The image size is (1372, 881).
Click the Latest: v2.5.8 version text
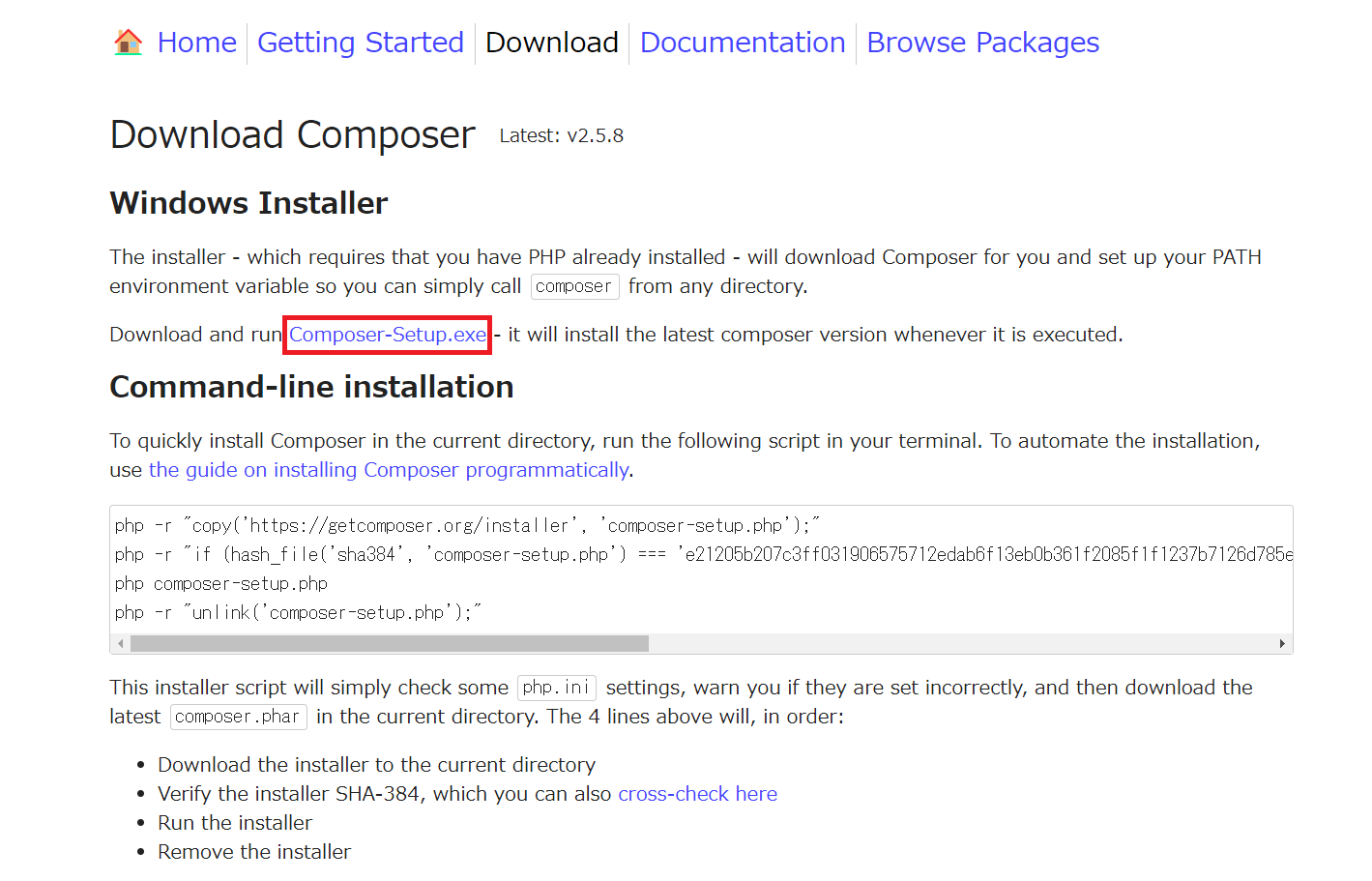pyautogui.click(x=561, y=136)
